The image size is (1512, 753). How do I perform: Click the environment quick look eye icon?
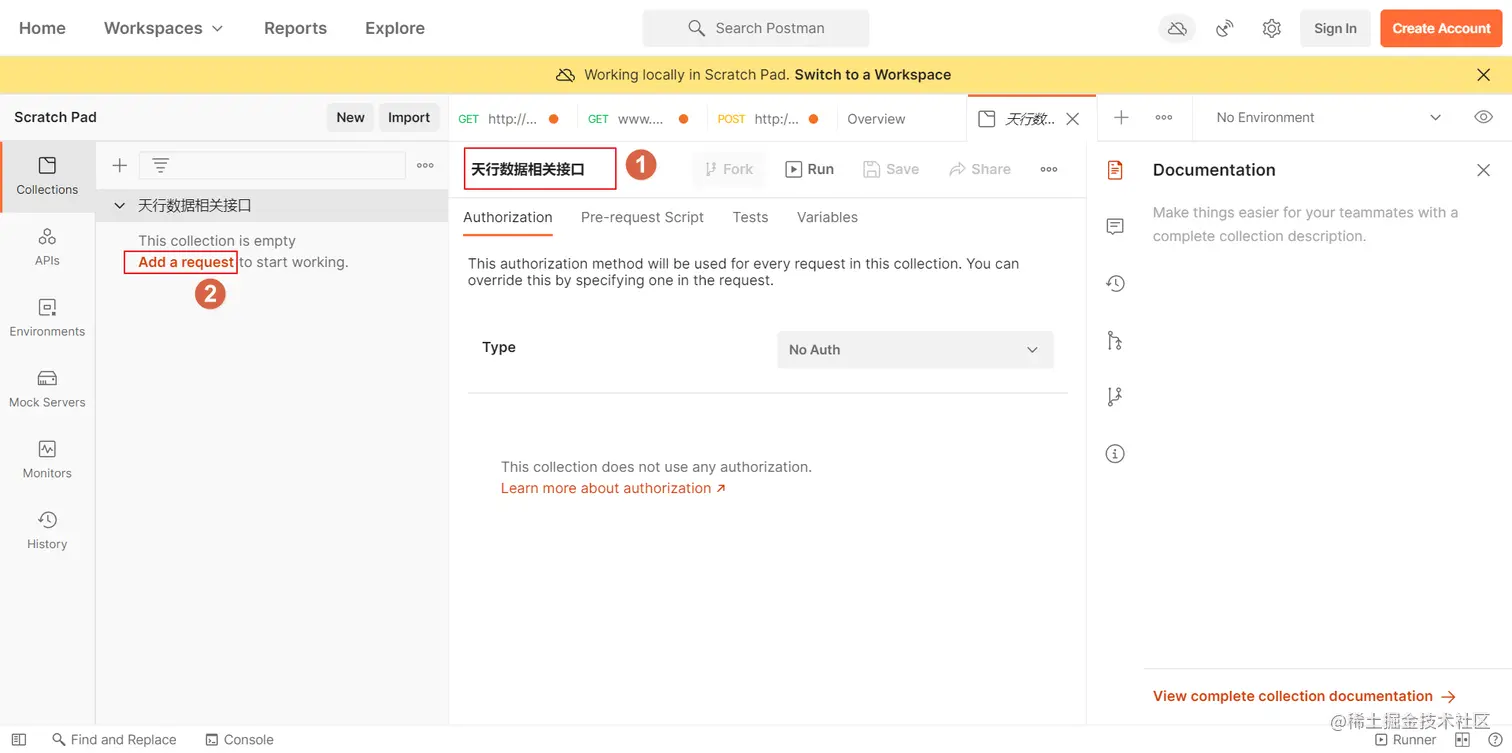(1484, 117)
